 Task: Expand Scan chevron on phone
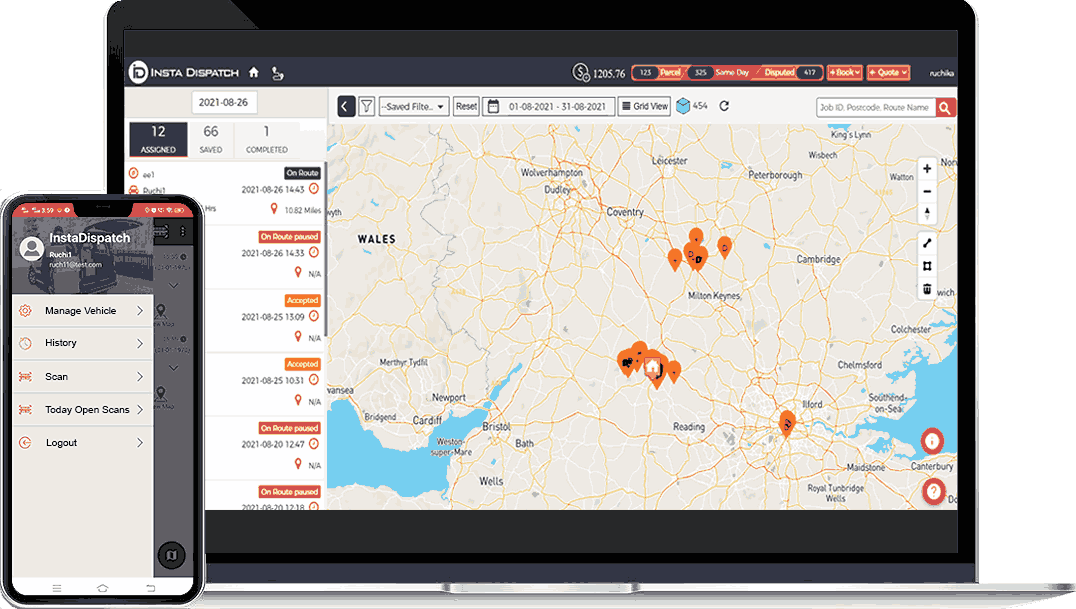(140, 376)
